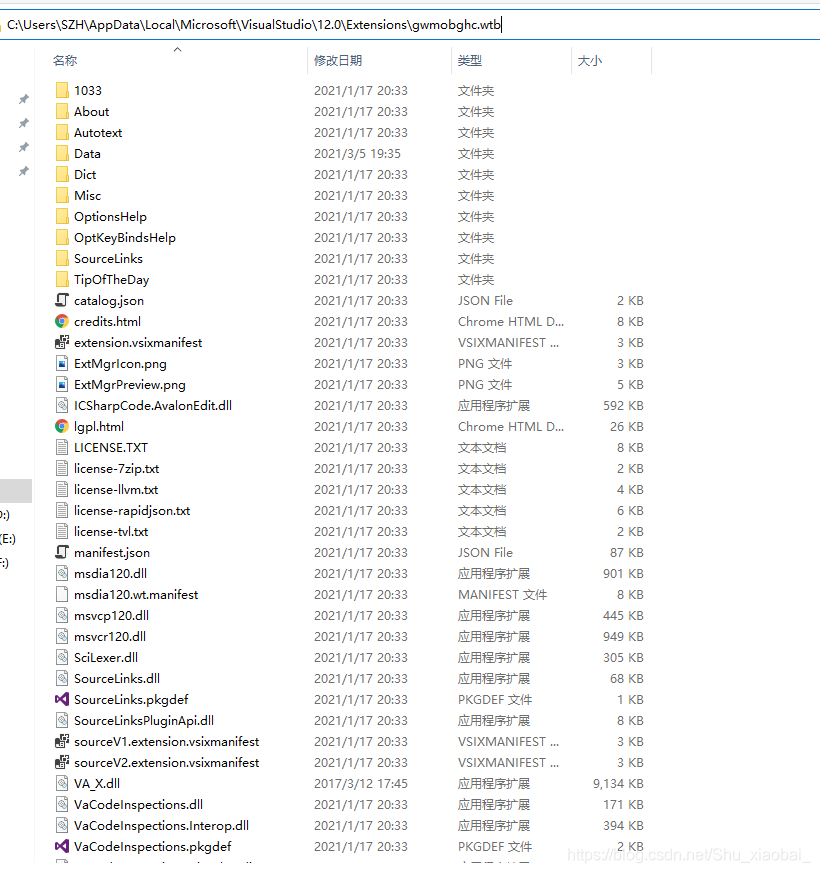820x873 pixels.
Task: Select license-llvm.txt file name
Action: (116, 490)
